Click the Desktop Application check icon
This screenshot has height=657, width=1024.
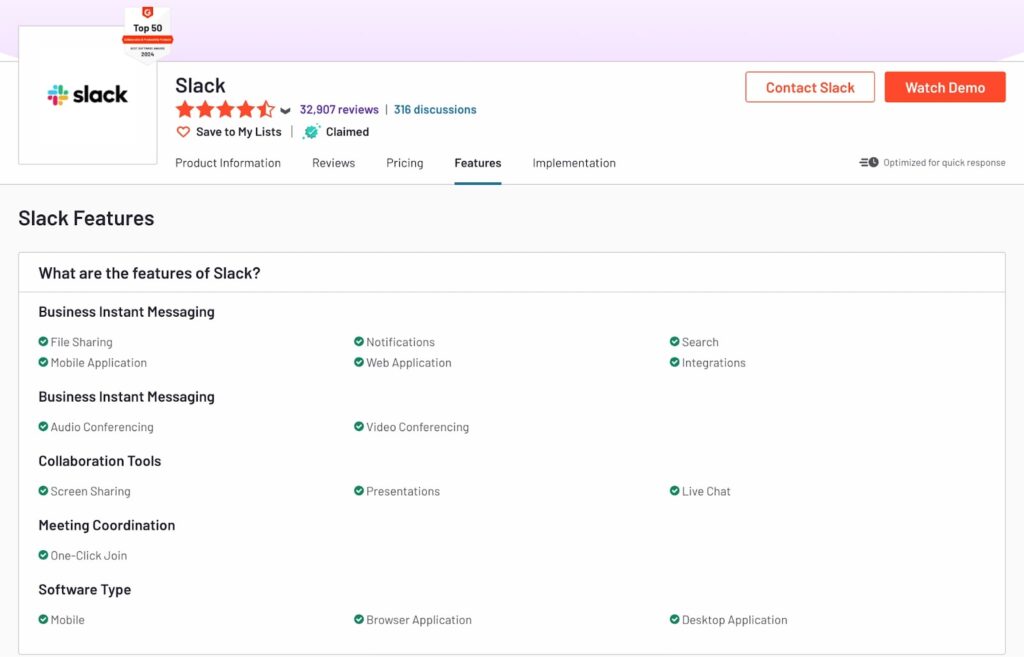[x=675, y=620]
